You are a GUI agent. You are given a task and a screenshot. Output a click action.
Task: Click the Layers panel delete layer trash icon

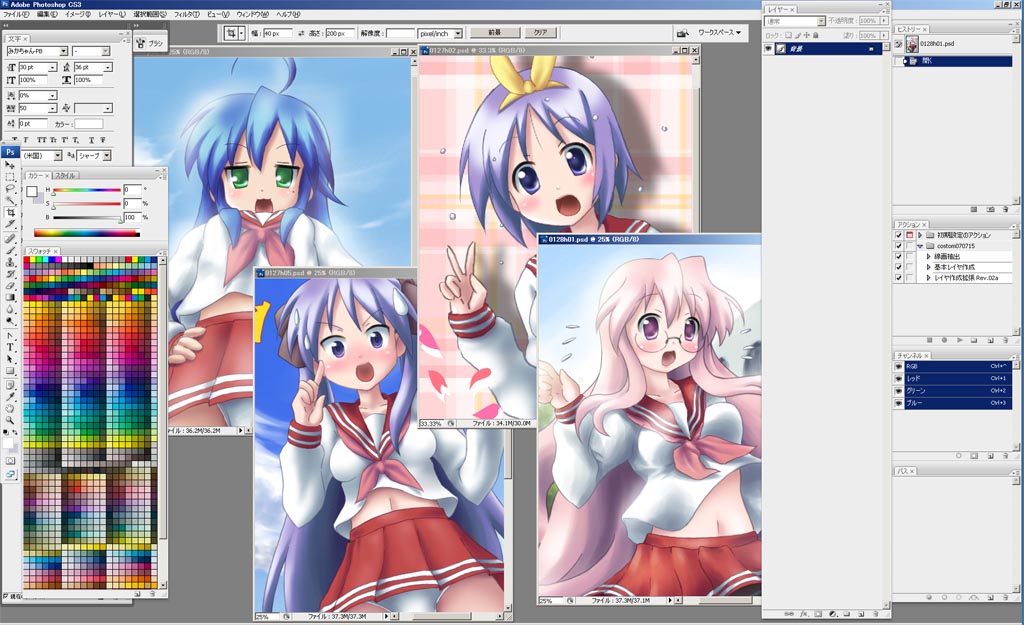coord(875,614)
